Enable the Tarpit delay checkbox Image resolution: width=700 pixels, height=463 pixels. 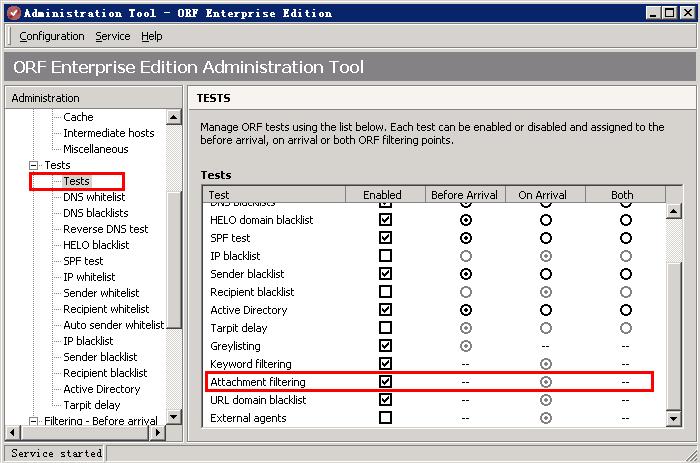[x=386, y=328]
